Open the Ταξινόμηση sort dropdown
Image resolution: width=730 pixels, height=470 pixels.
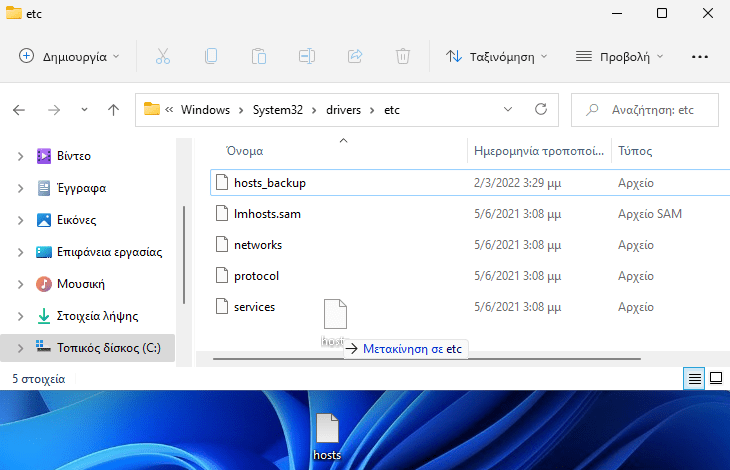496,57
